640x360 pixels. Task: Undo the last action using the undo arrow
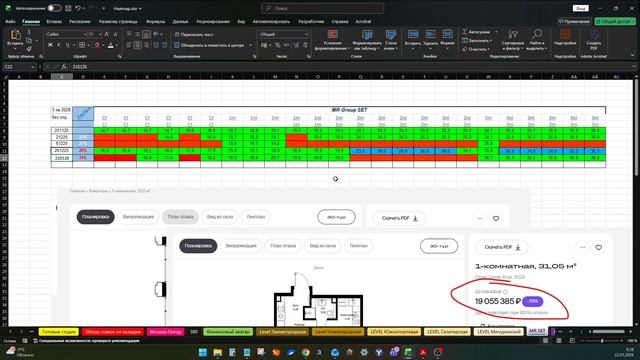point(78,8)
